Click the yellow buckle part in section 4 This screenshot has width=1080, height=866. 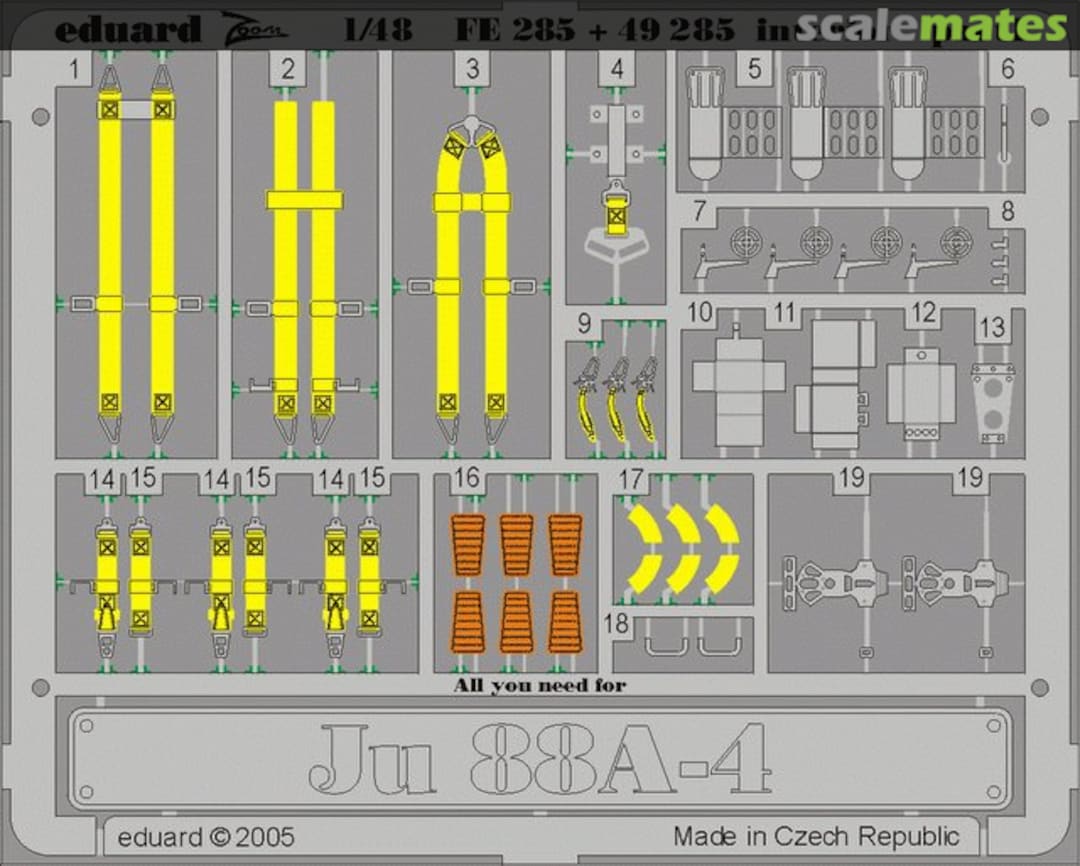point(616,214)
